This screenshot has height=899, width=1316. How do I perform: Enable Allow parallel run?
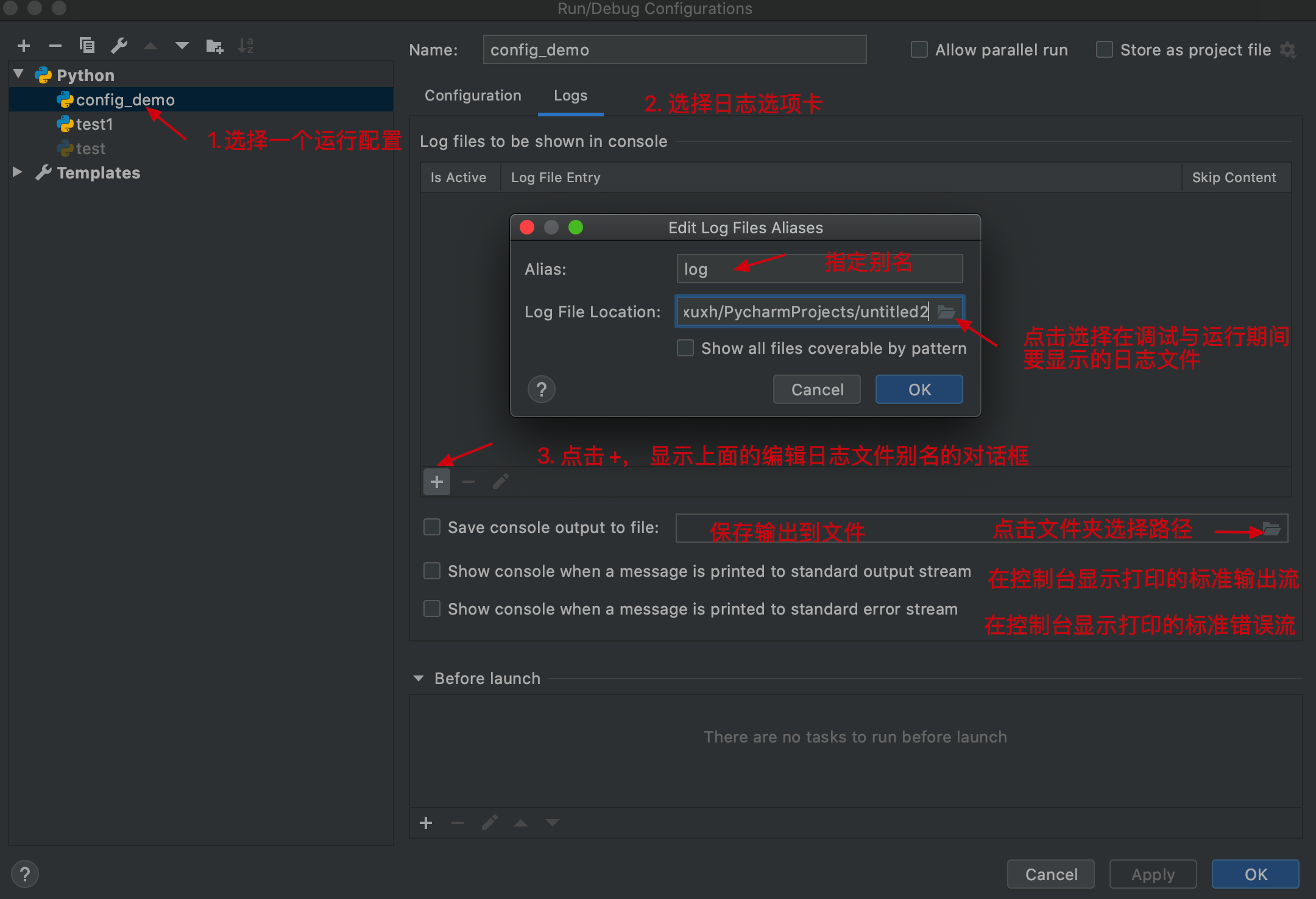919,49
